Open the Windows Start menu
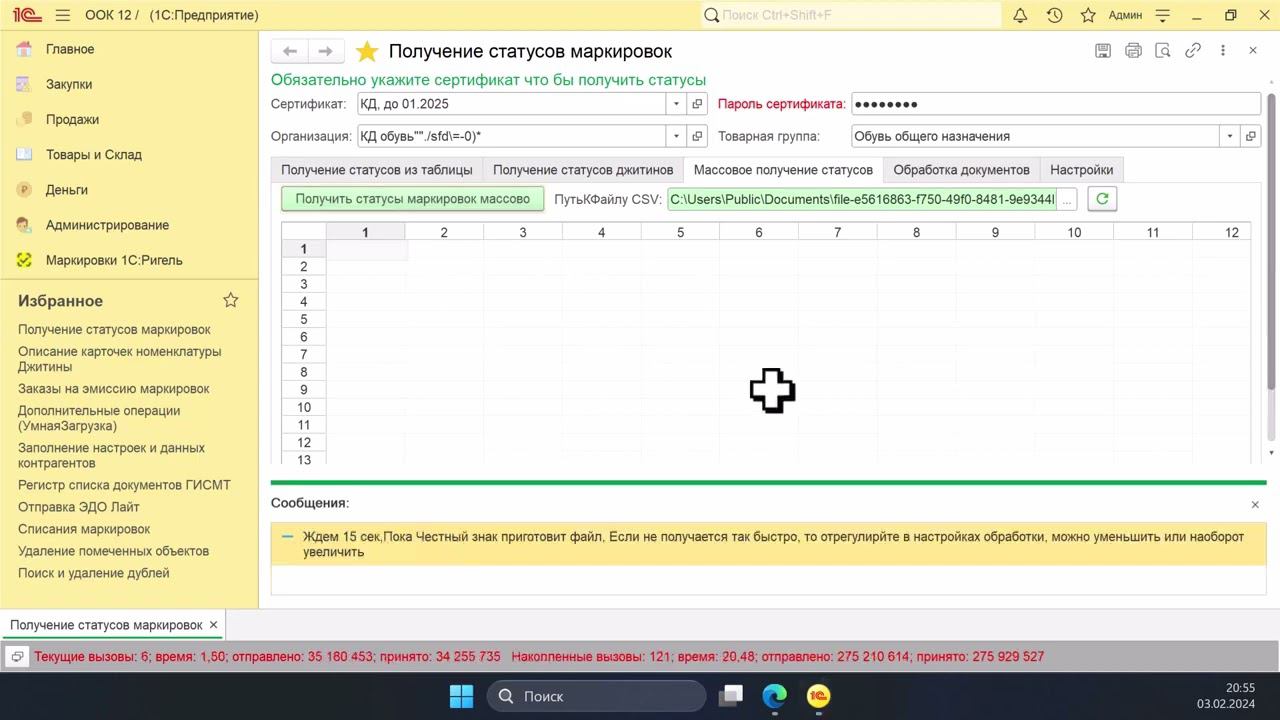This screenshot has height=720, width=1280. (x=461, y=696)
